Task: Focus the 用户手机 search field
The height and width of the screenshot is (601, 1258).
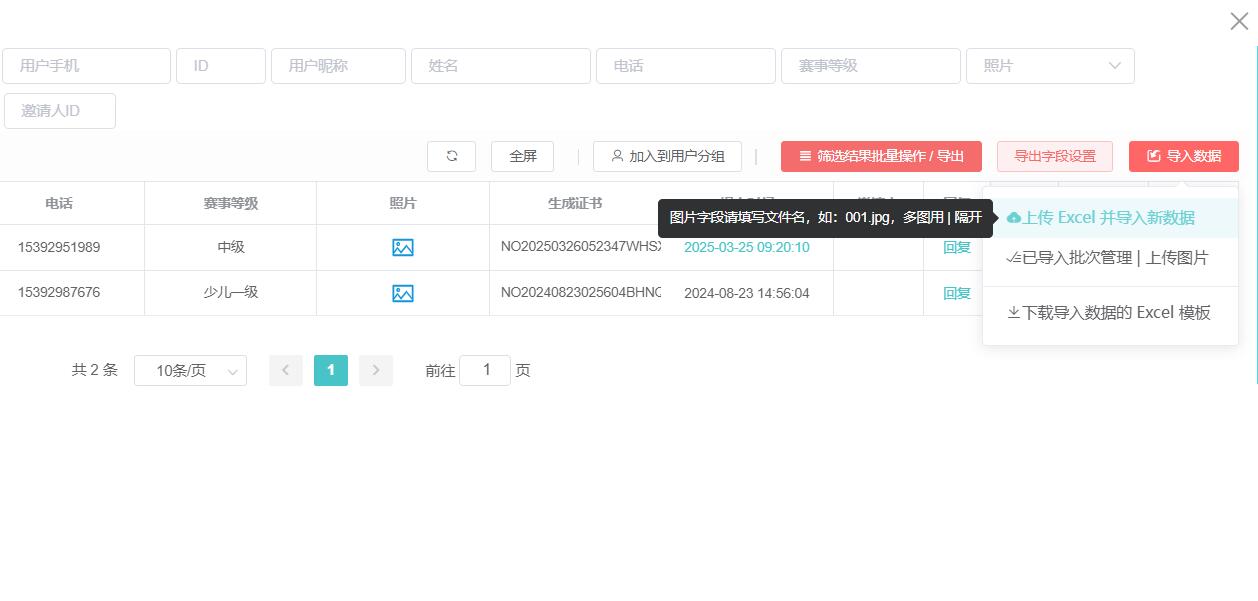Action: click(x=86, y=65)
